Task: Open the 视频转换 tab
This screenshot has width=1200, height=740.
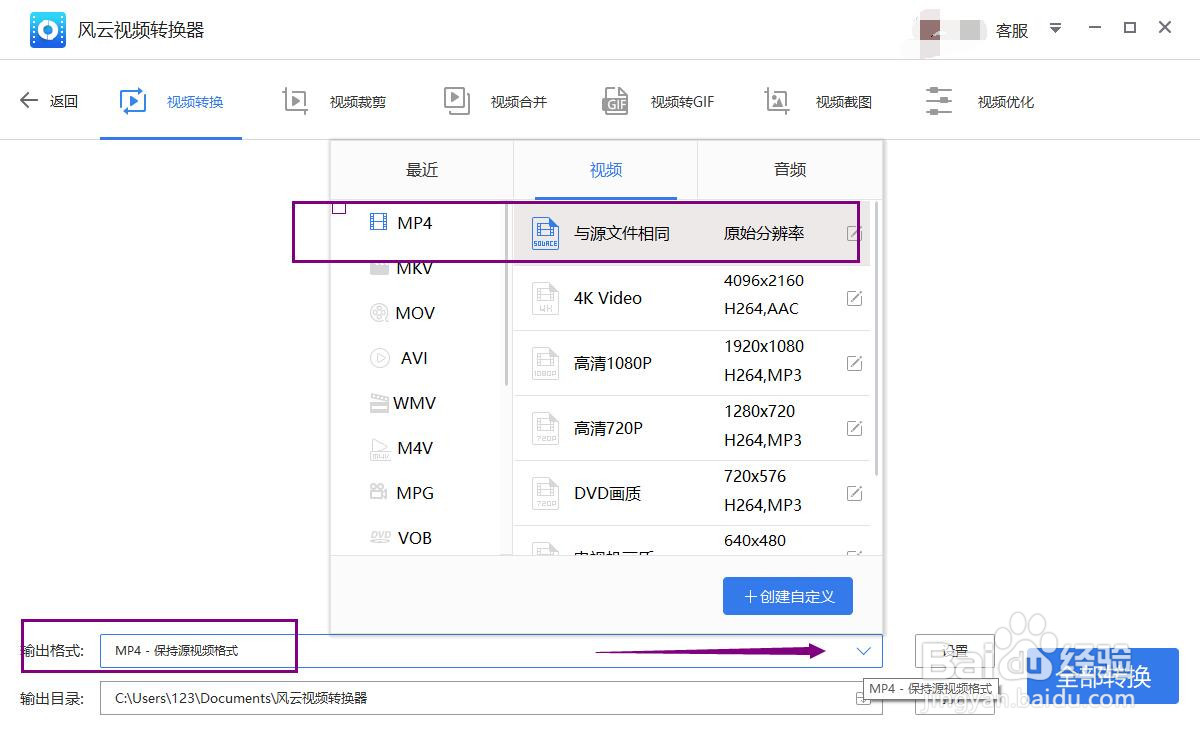Action: point(171,101)
